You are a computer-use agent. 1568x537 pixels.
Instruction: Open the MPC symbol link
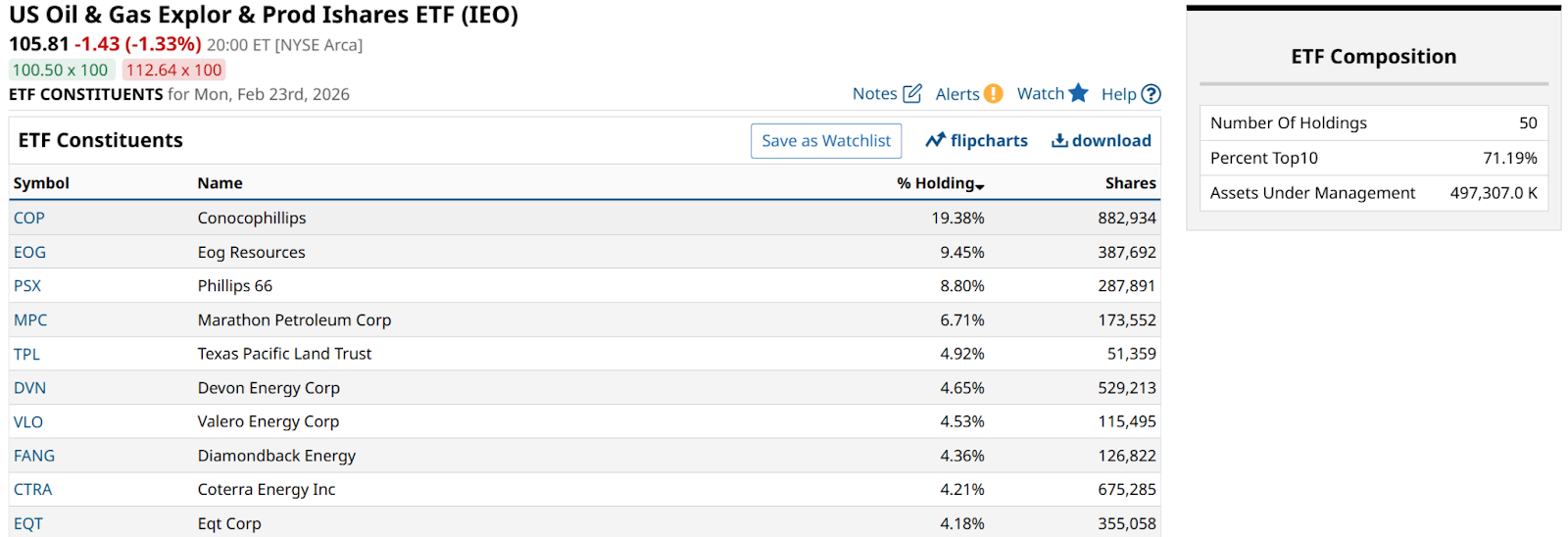(30, 319)
